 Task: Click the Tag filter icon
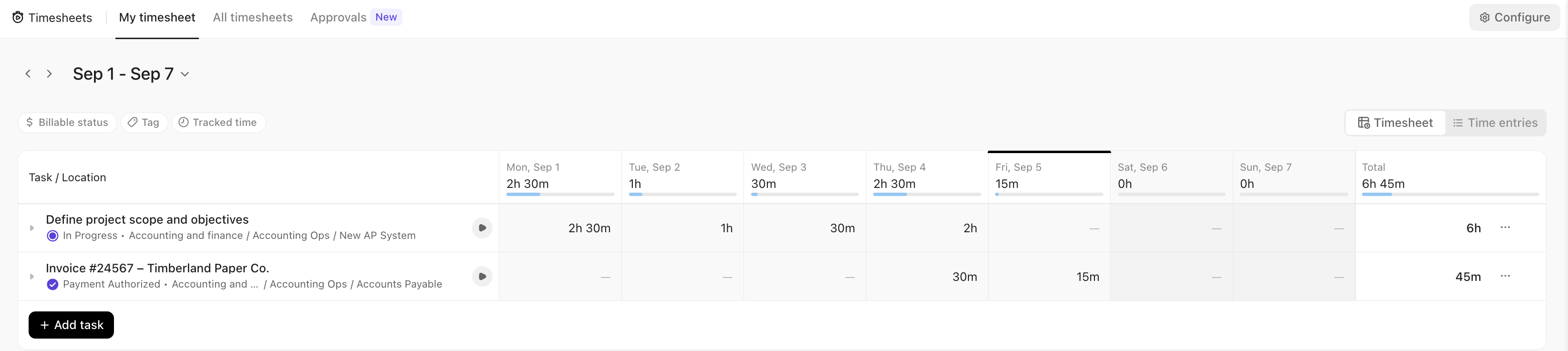[134, 122]
